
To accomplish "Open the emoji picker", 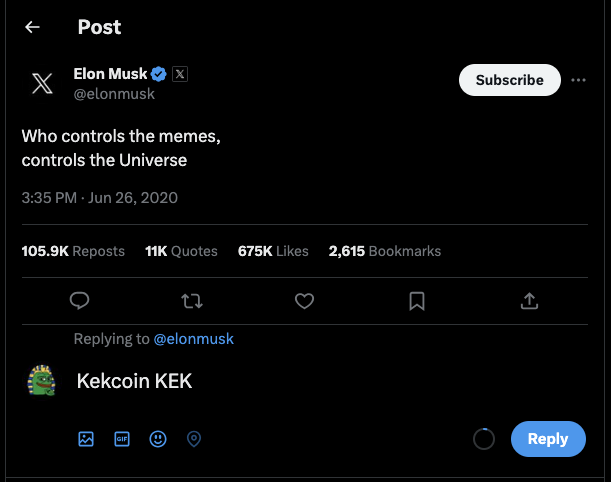I will pyautogui.click(x=158, y=438).
